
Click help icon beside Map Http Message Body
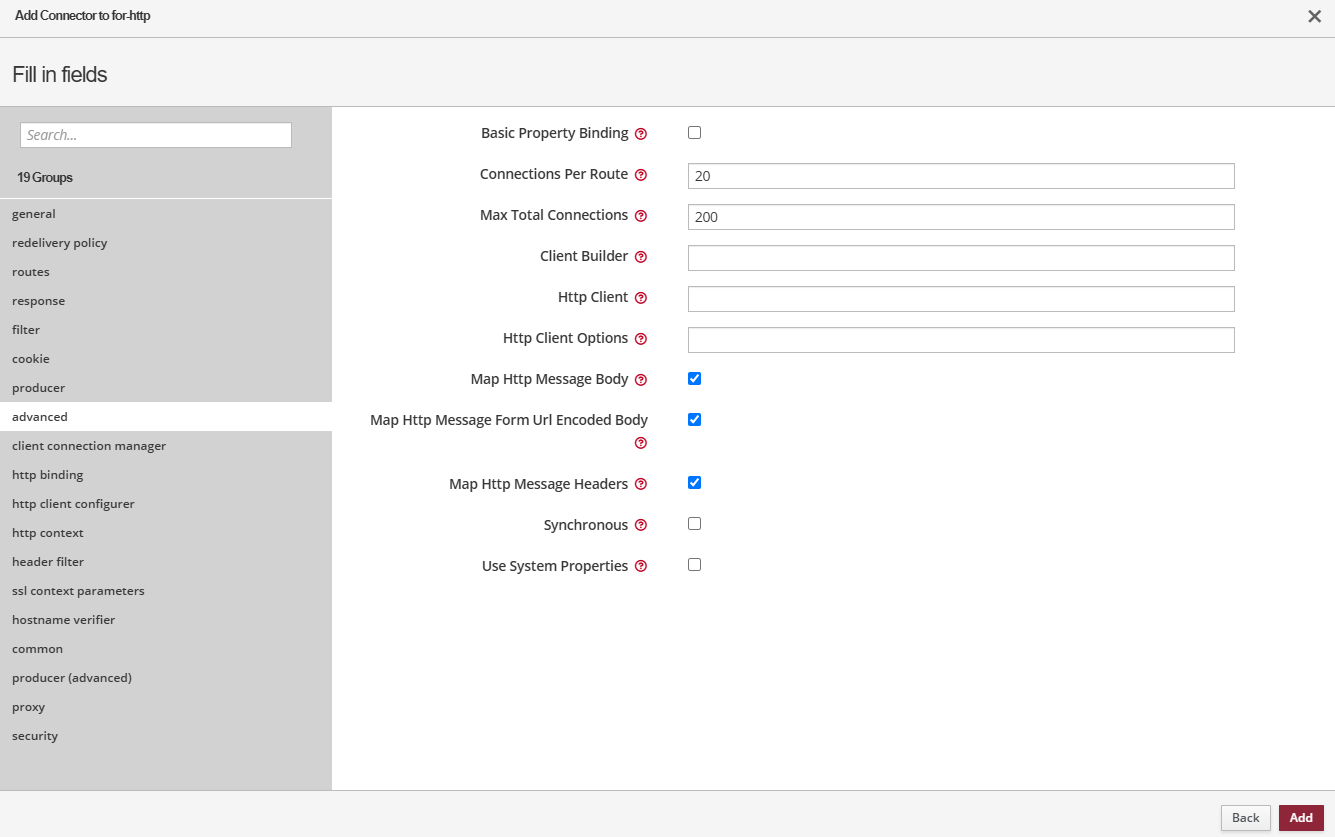(641, 380)
